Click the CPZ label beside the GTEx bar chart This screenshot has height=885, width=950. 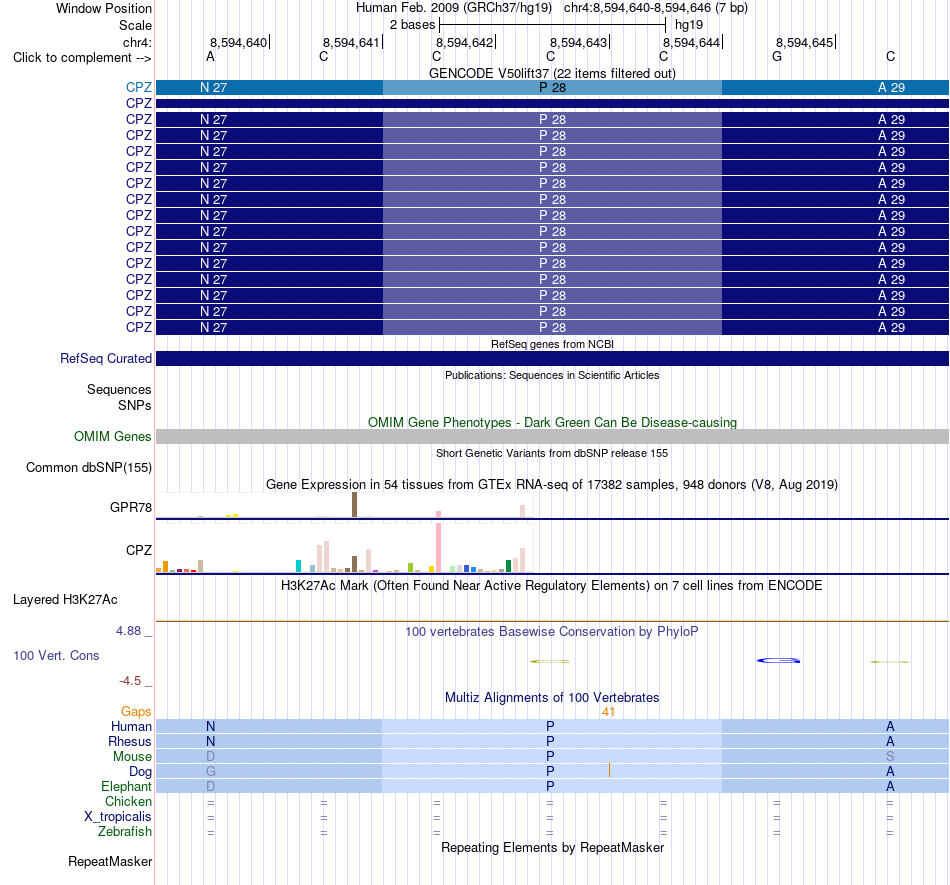click(139, 550)
